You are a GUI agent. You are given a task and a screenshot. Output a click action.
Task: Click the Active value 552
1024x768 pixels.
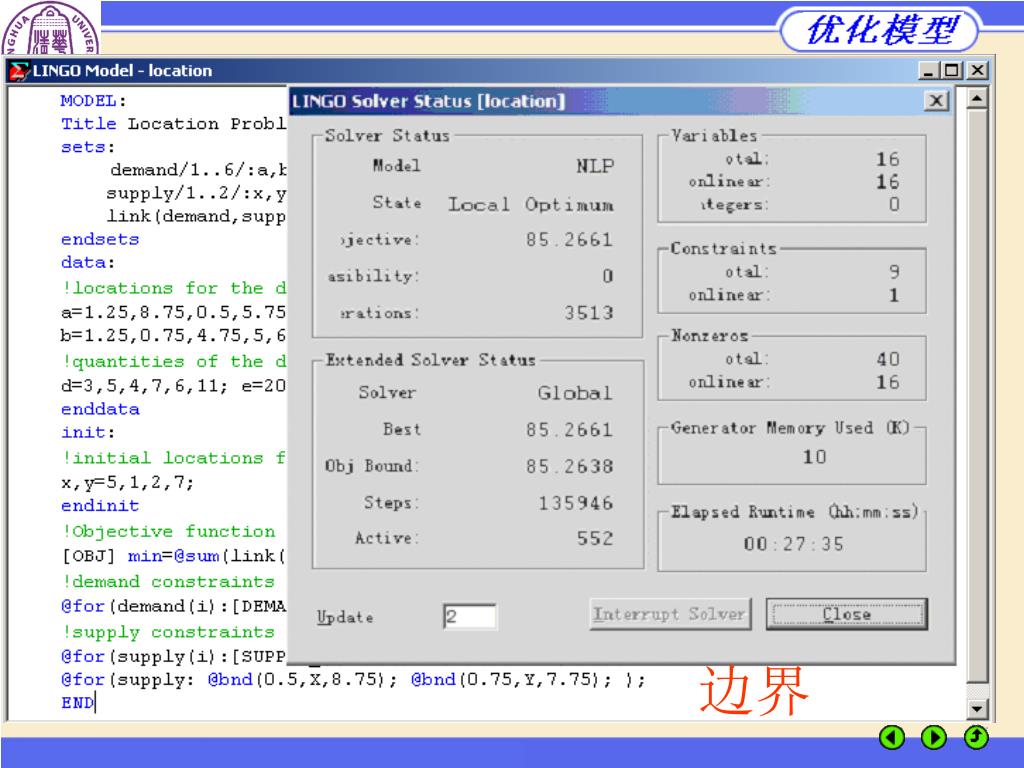coord(595,538)
